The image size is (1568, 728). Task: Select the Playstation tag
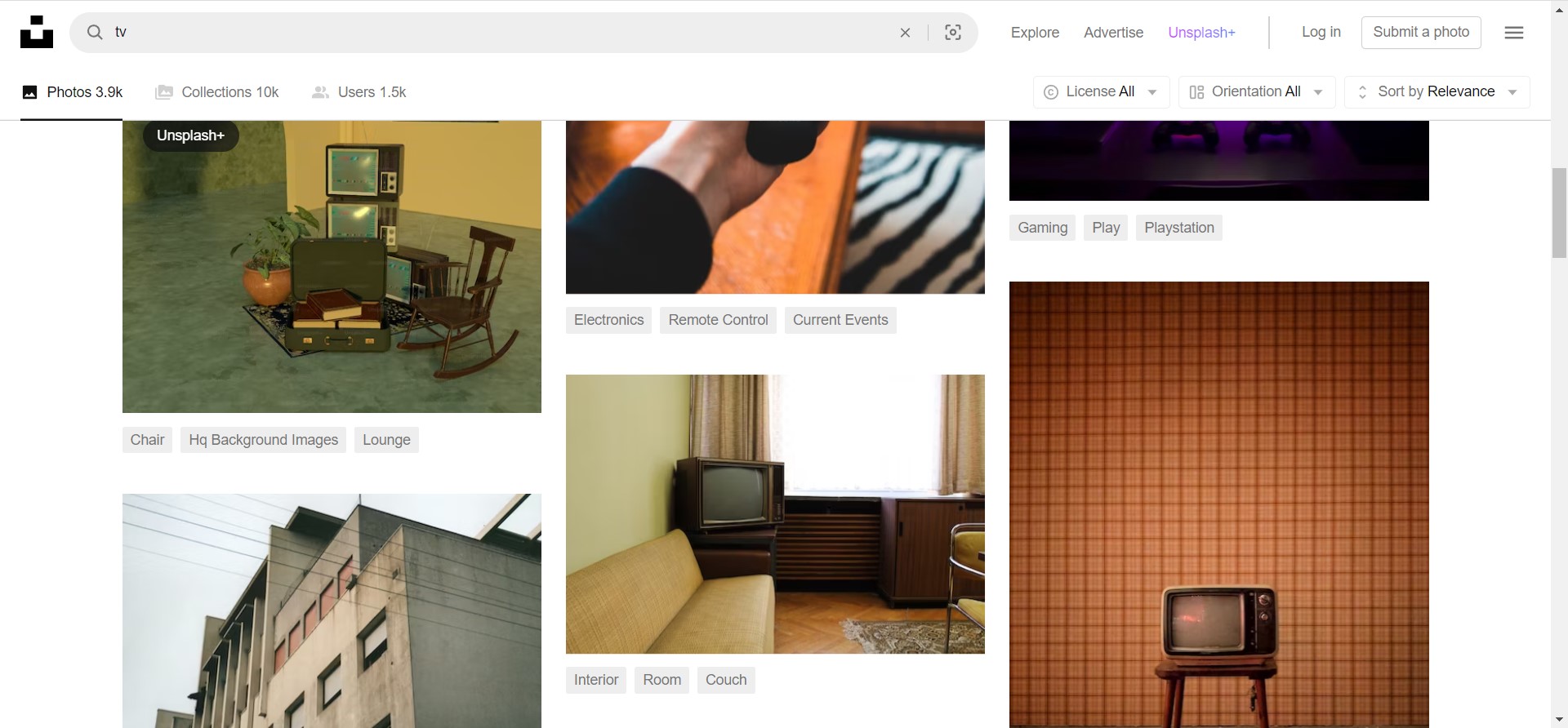click(1178, 228)
